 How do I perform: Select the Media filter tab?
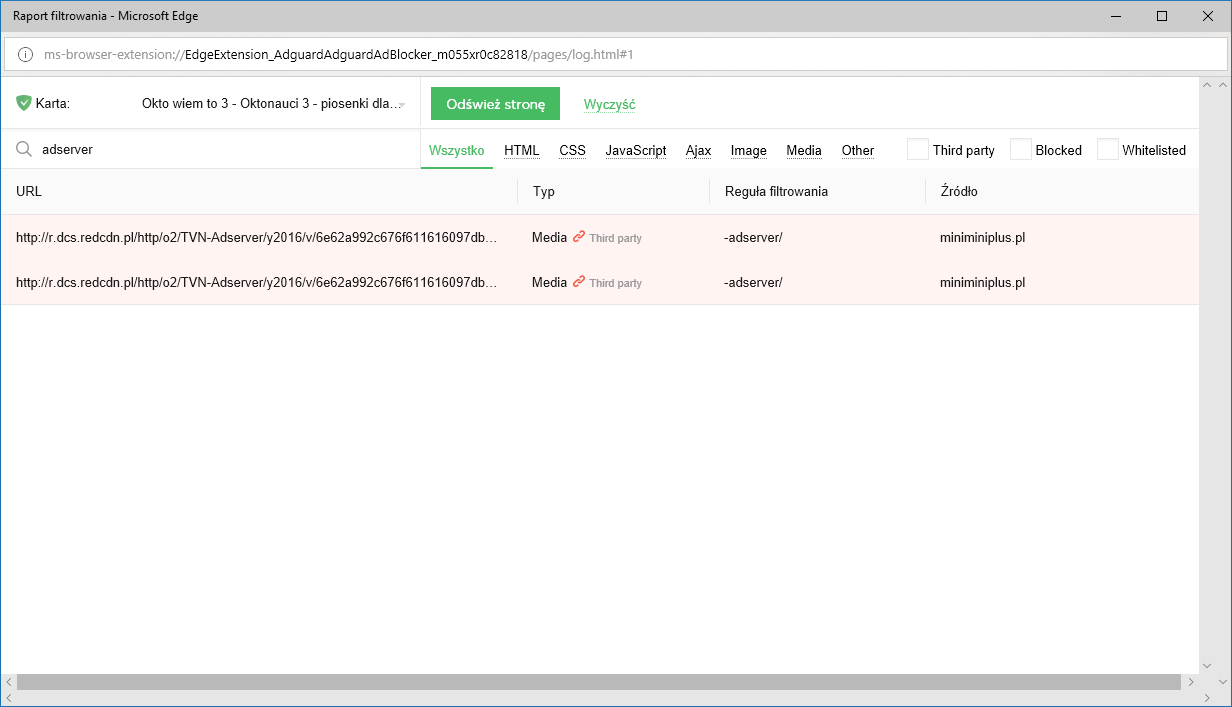pos(804,151)
